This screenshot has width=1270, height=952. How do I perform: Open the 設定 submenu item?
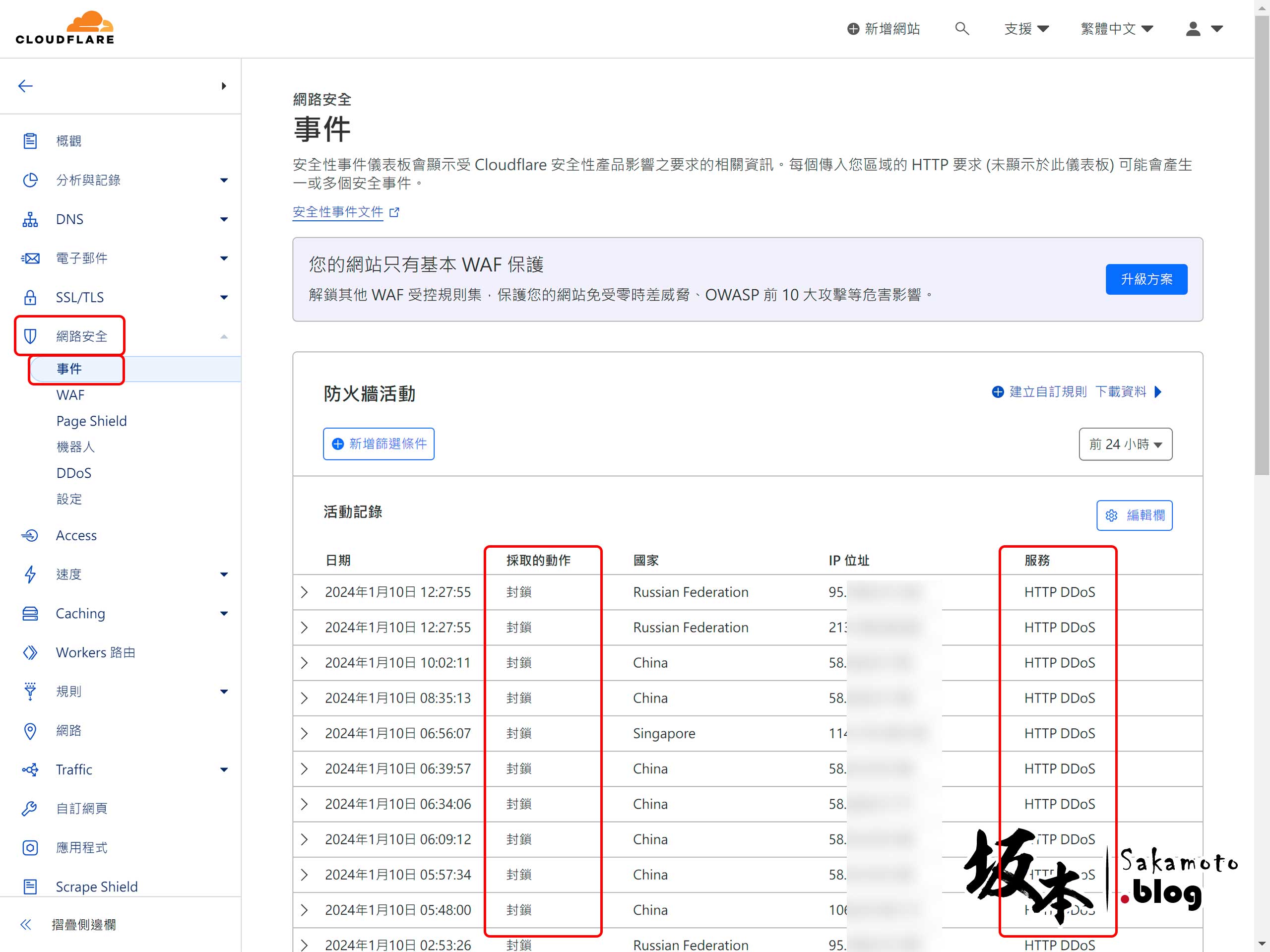pyautogui.click(x=69, y=499)
